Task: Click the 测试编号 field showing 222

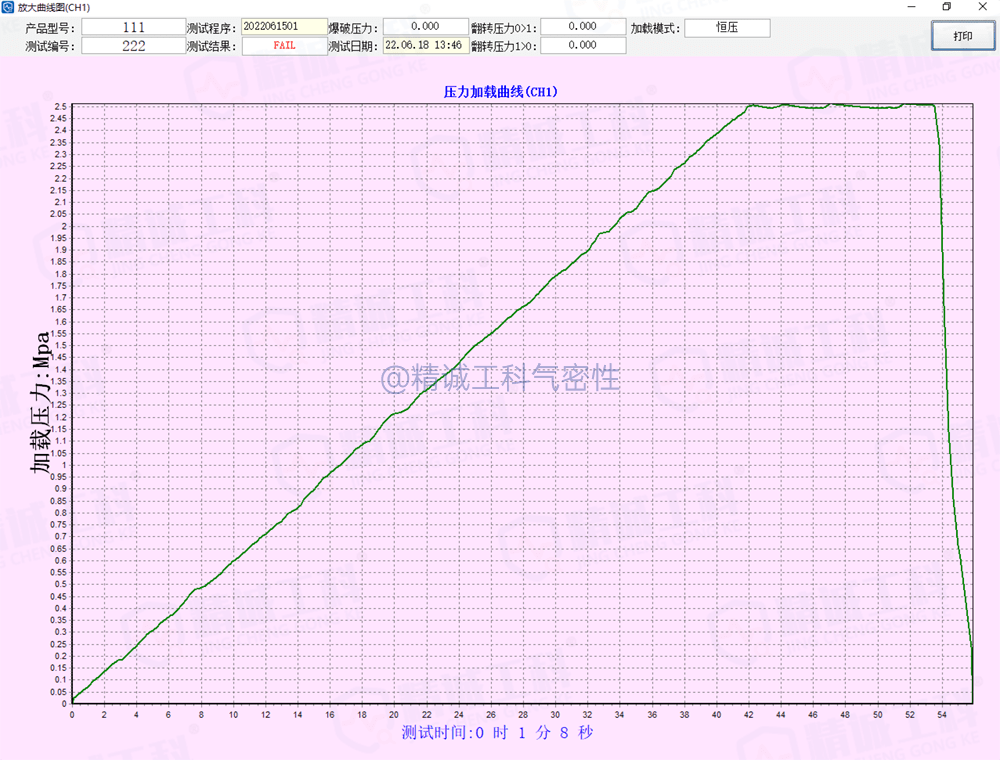Action: click(133, 45)
